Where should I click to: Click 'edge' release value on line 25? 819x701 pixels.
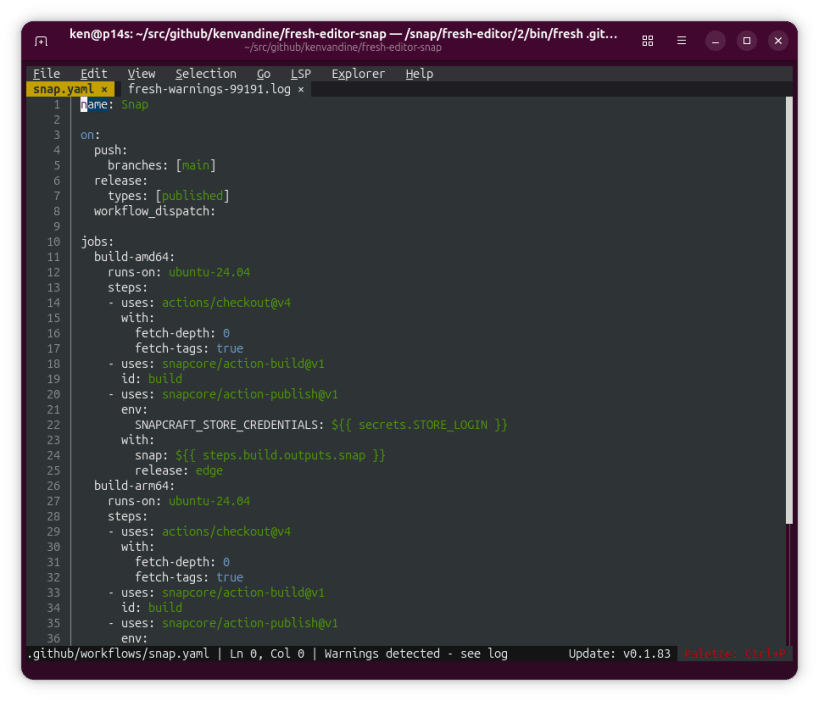[209, 471]
